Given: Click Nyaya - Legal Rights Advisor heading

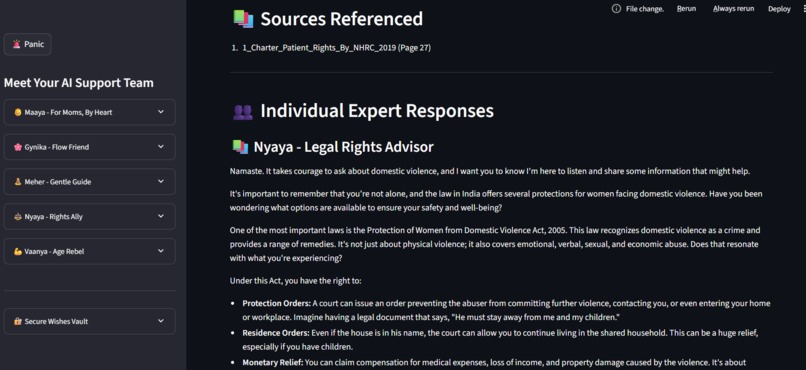Looking at the screenshot, I should coord(343,147).
